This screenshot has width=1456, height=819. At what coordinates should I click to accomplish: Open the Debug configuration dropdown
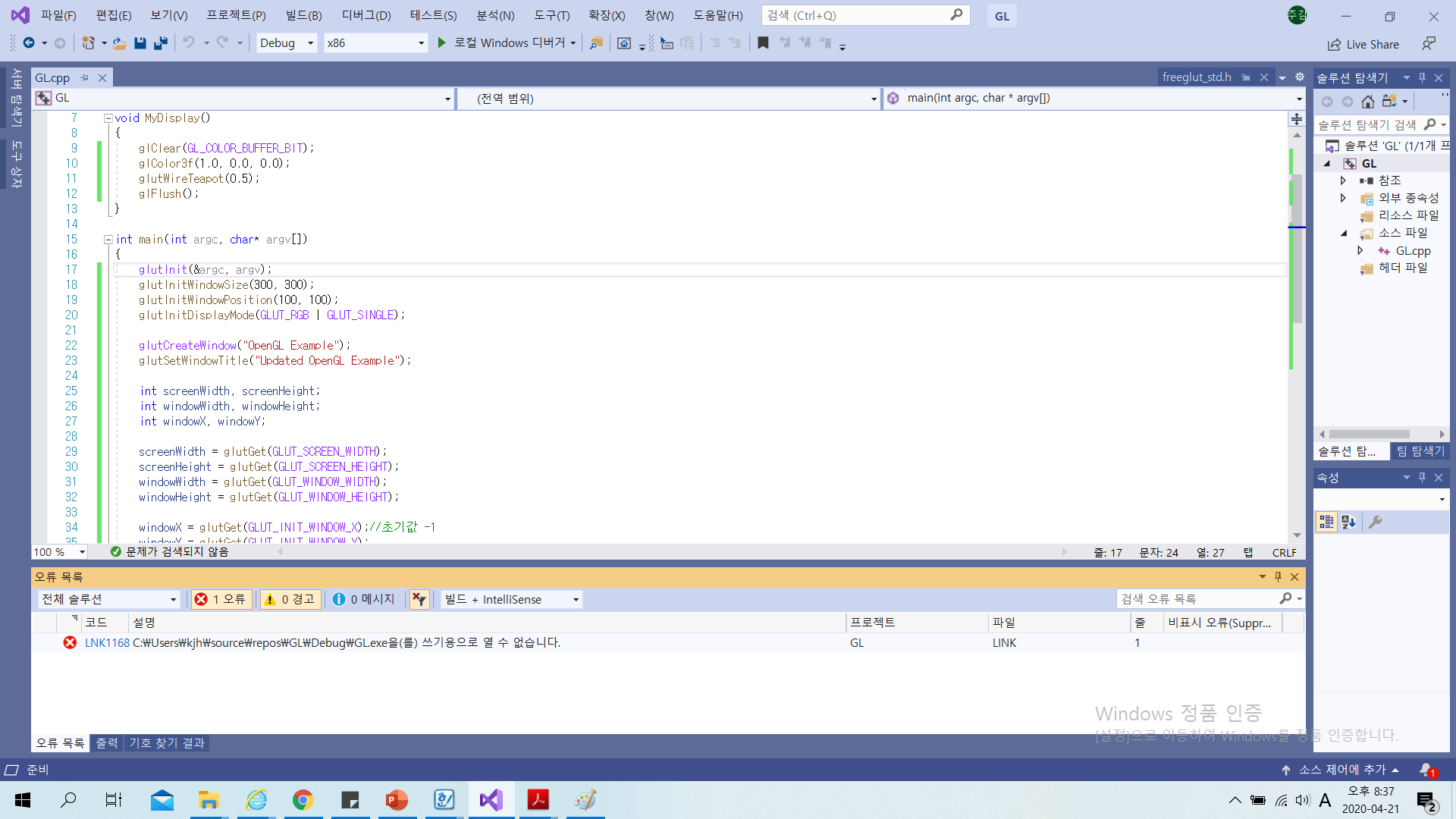click(x=287, y=43)
